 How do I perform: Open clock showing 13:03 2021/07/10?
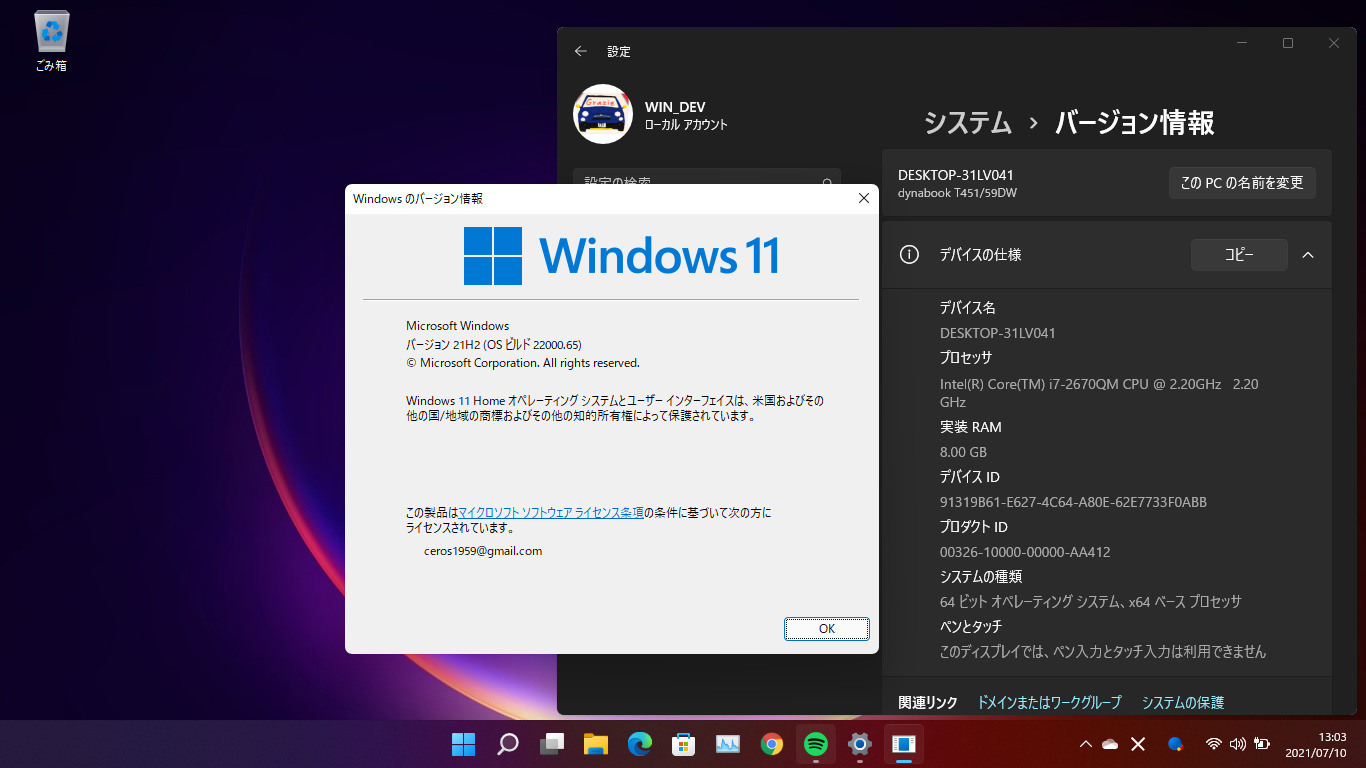(x=1316, y=744)
